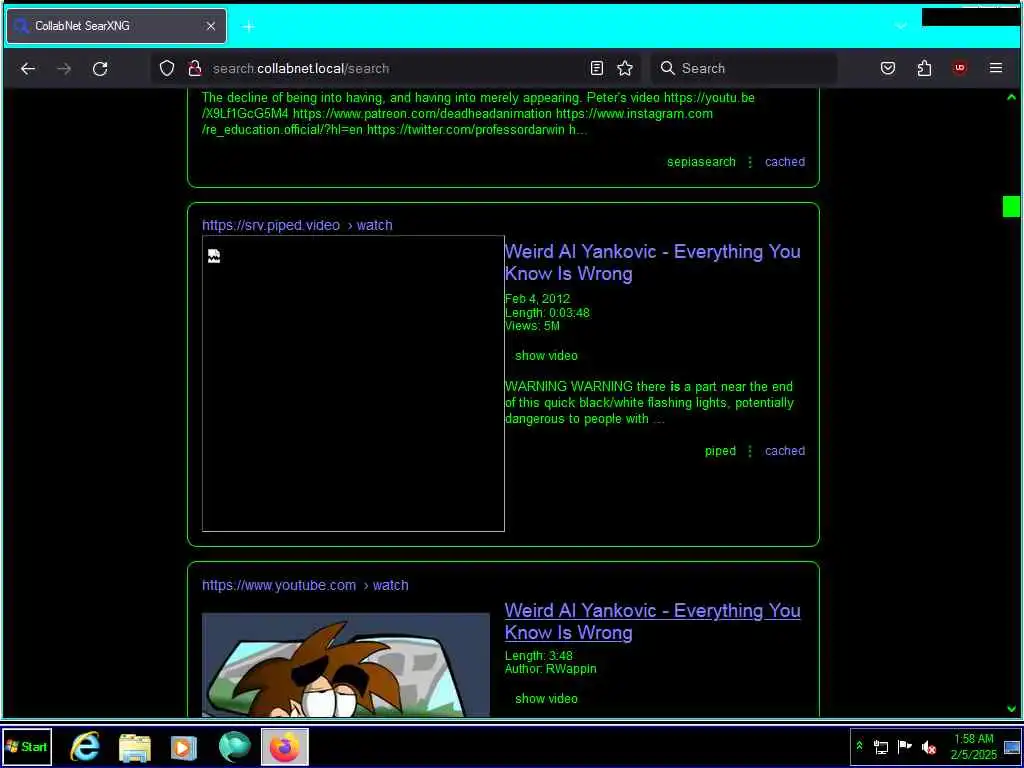Click the "Length: 3:48" text
Image resolution: width=1024 pixels, height=768 pixels.
click(x=539, y=656)
